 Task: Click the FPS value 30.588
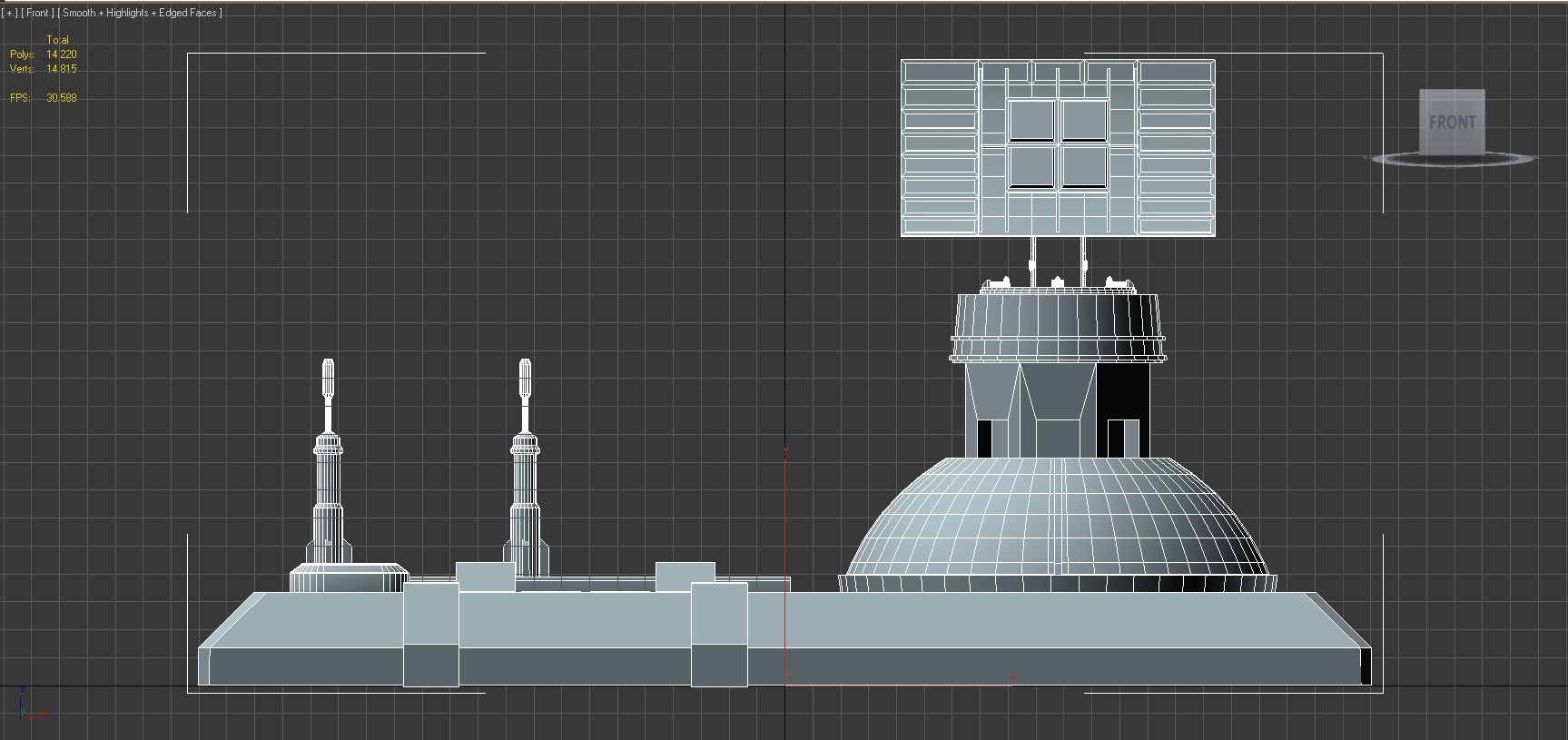[x=62, y=98]
